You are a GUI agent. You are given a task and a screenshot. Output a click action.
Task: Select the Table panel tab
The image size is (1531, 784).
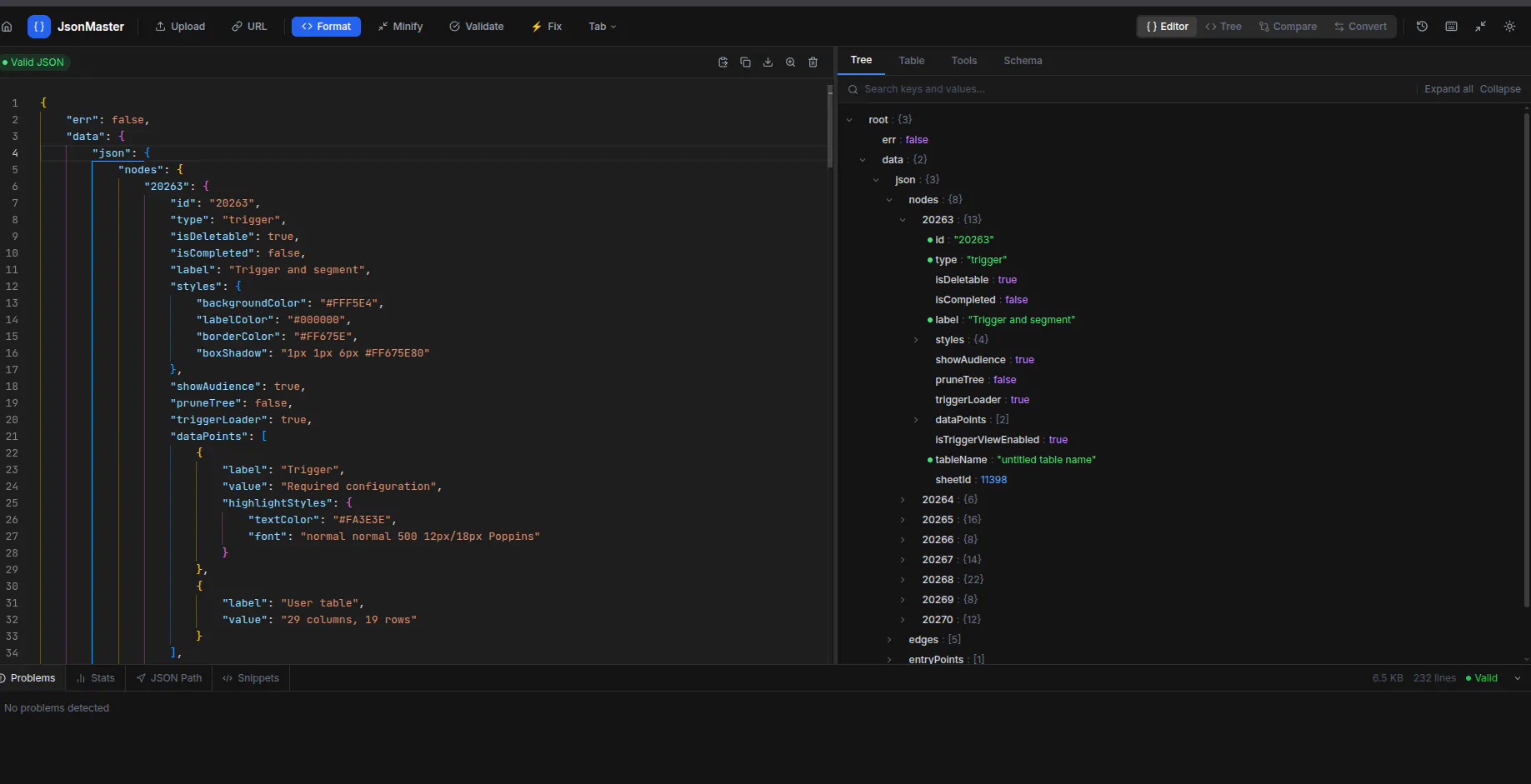tap(911, 61)
